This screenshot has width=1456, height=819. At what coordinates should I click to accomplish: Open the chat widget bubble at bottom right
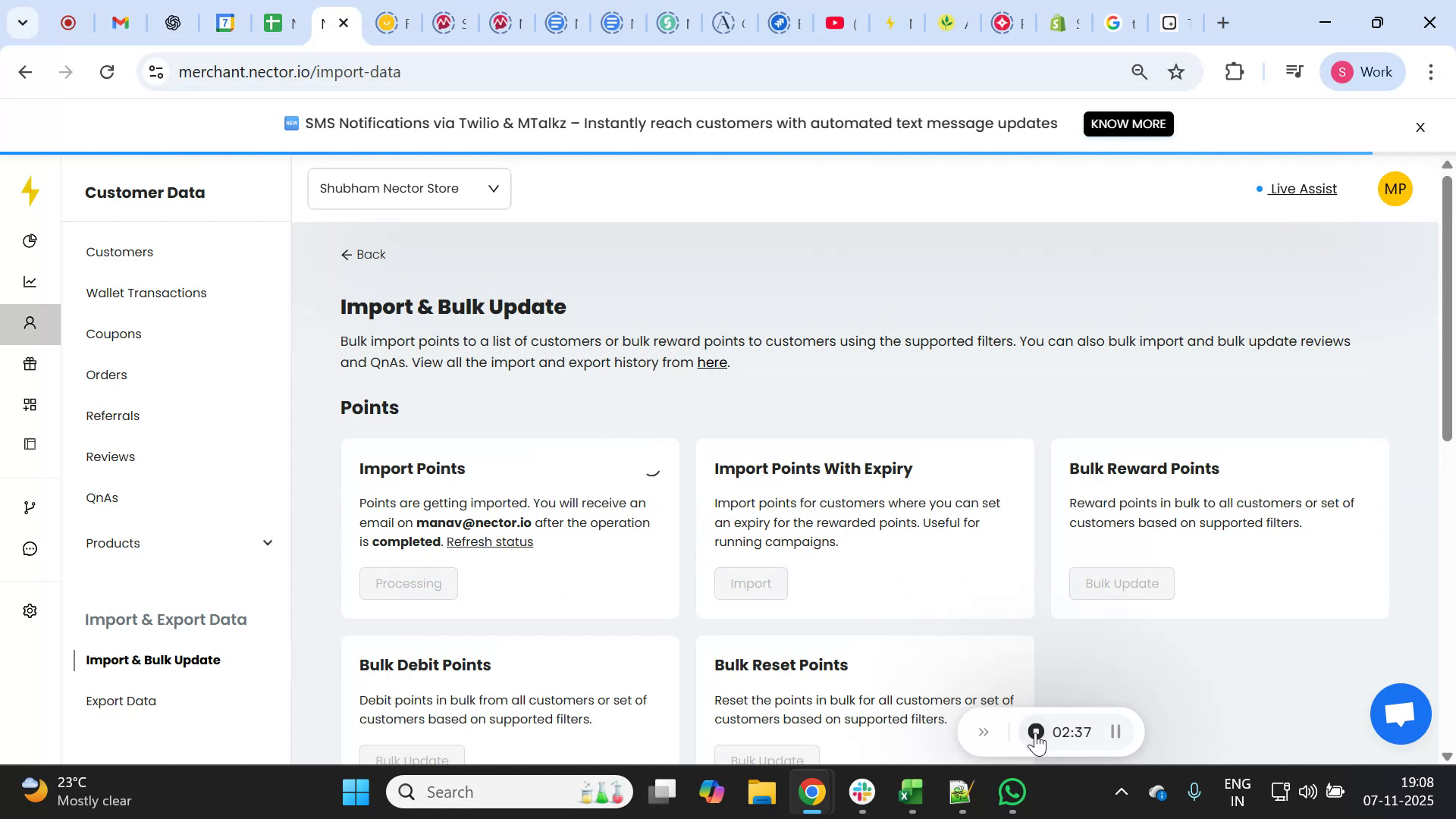[x=1399, y=714]
